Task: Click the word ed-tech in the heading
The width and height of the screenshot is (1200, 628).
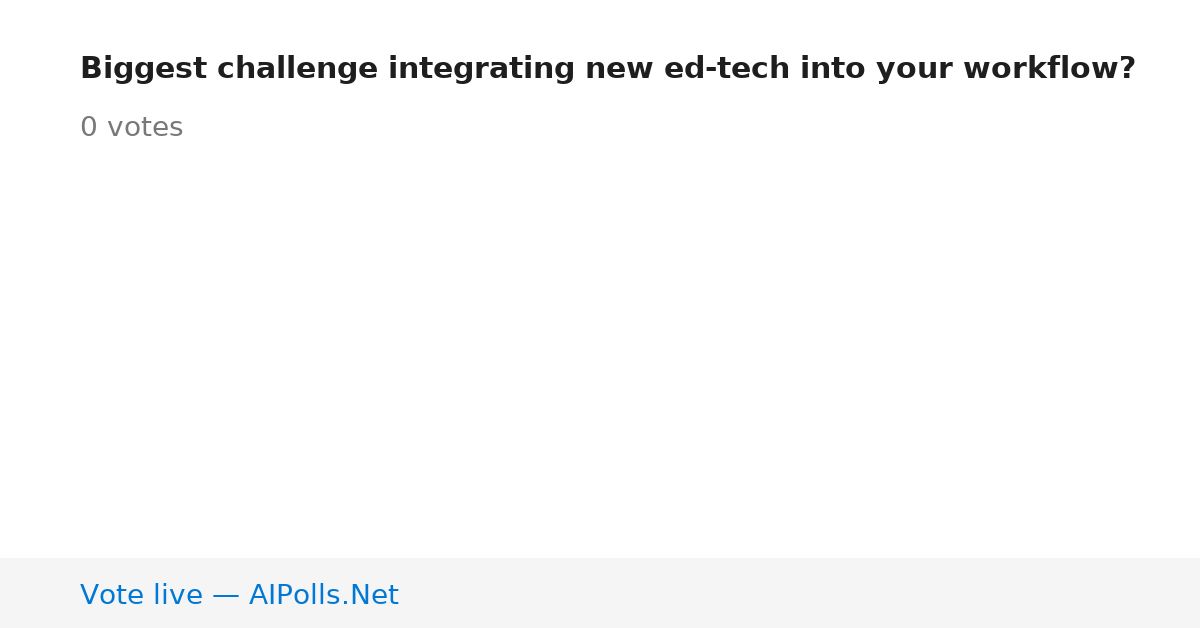Action: coord(728,69)
